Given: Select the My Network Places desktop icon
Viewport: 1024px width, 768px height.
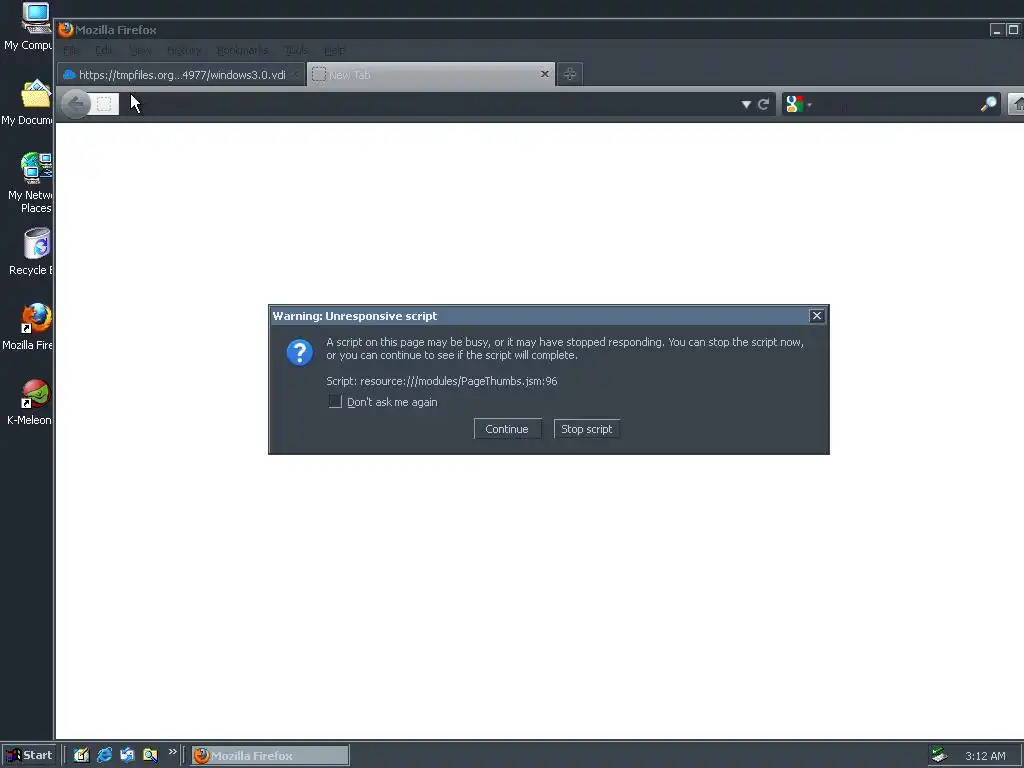Looking at the screenshot, I should point(29,183).
